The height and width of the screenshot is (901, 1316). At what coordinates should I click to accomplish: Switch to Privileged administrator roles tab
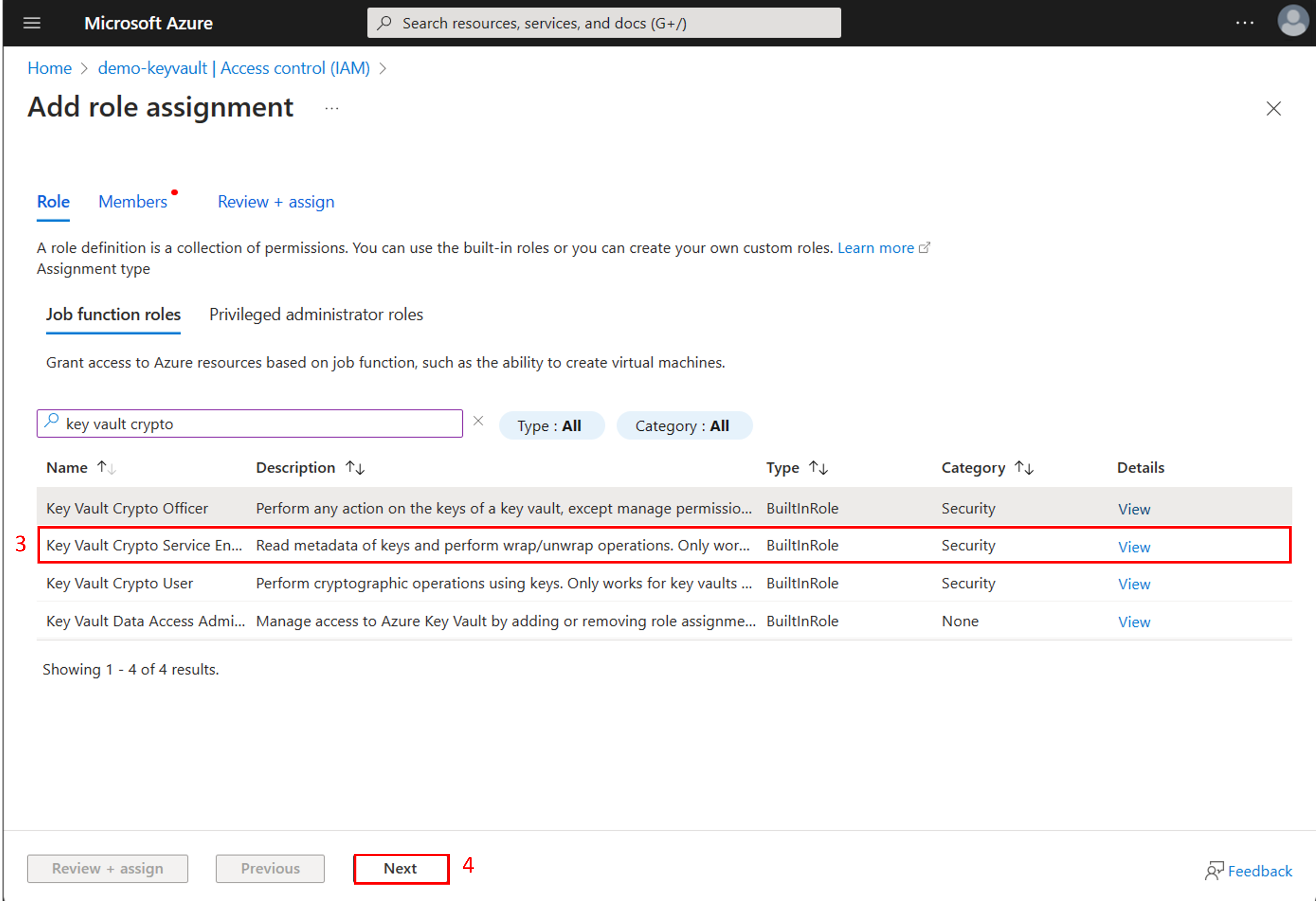click(x=316, y=315)
